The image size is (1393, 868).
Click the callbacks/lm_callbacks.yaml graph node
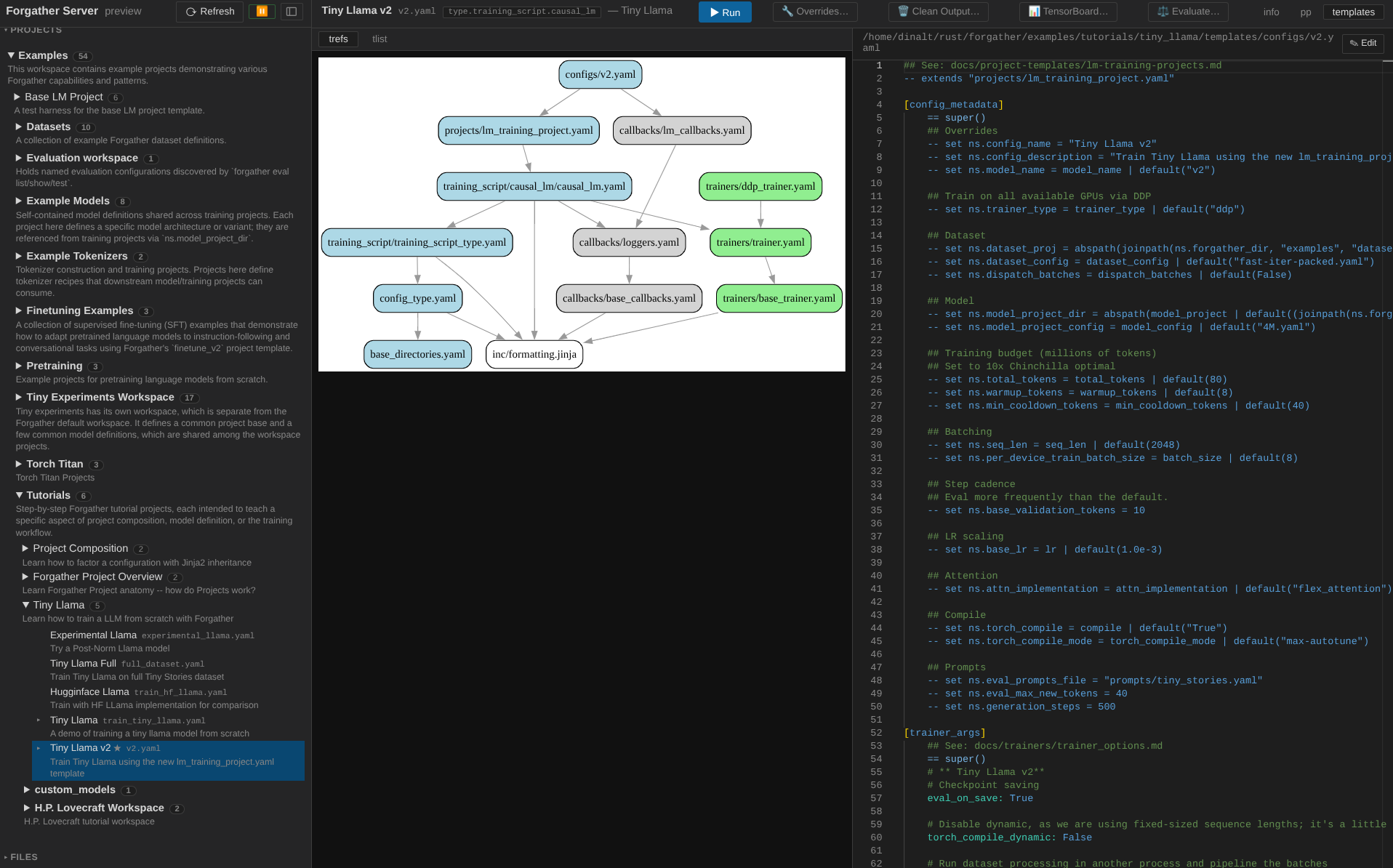point(682,130)
